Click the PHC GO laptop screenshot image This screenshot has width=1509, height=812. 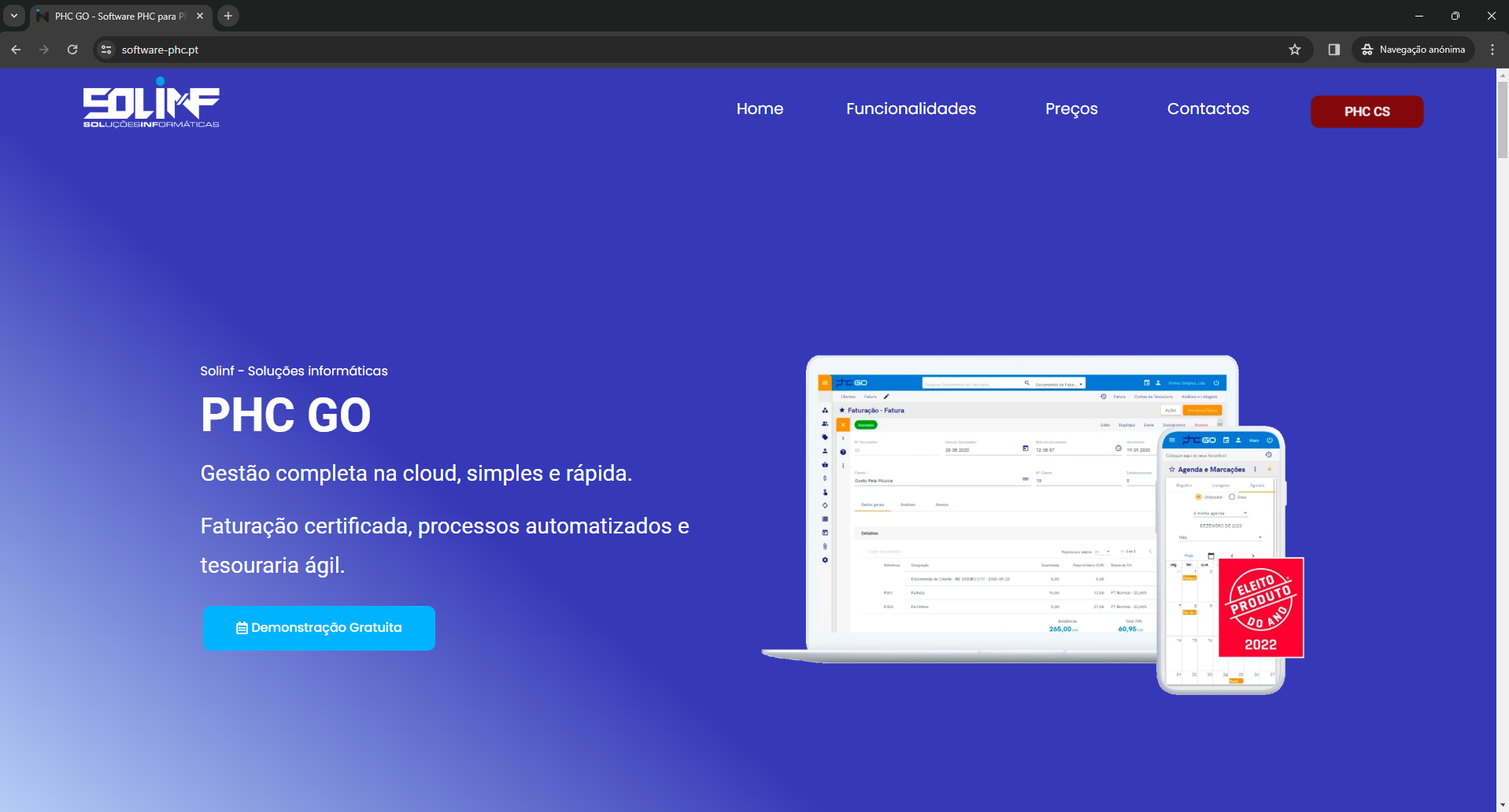[1000, 507]
